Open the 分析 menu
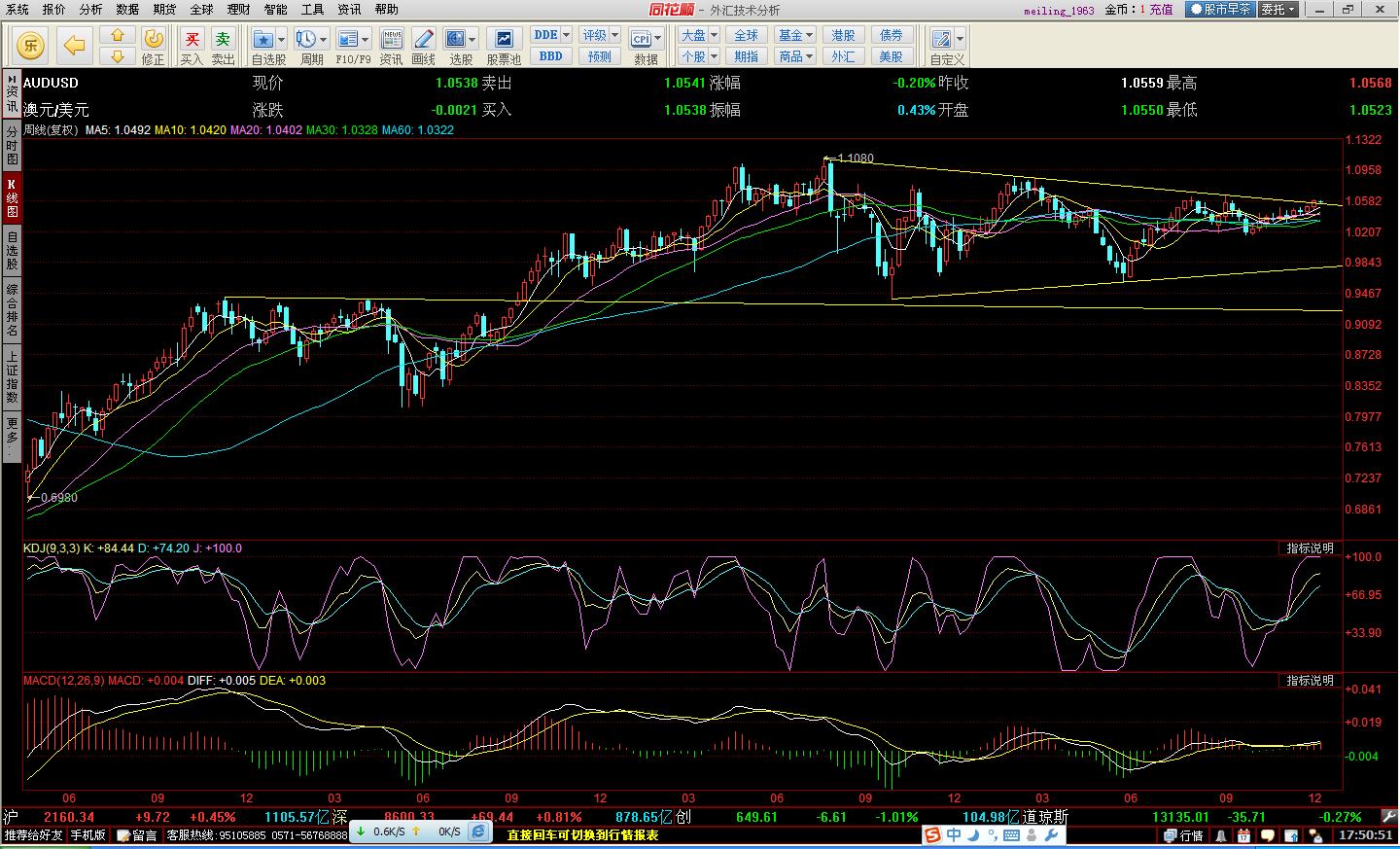1400x849 pixels. pyautogui.click(x=90, y=9)
